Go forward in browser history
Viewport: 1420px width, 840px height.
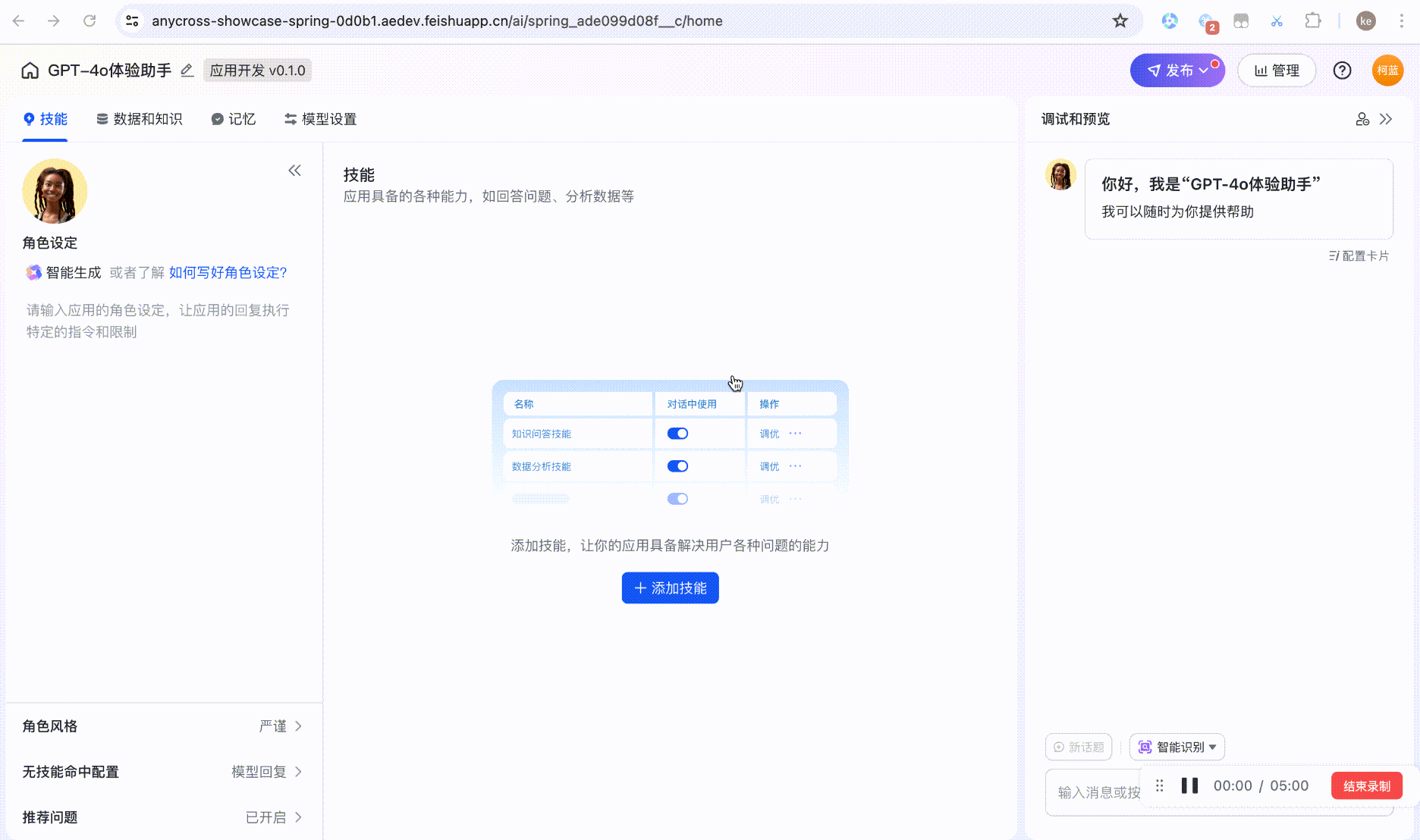(x=54, y=20)
